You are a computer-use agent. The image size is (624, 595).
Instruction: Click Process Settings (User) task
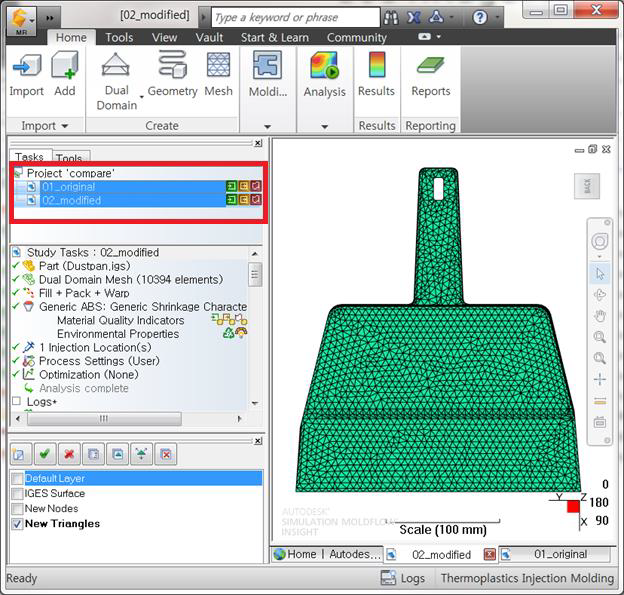coord(99,361)
